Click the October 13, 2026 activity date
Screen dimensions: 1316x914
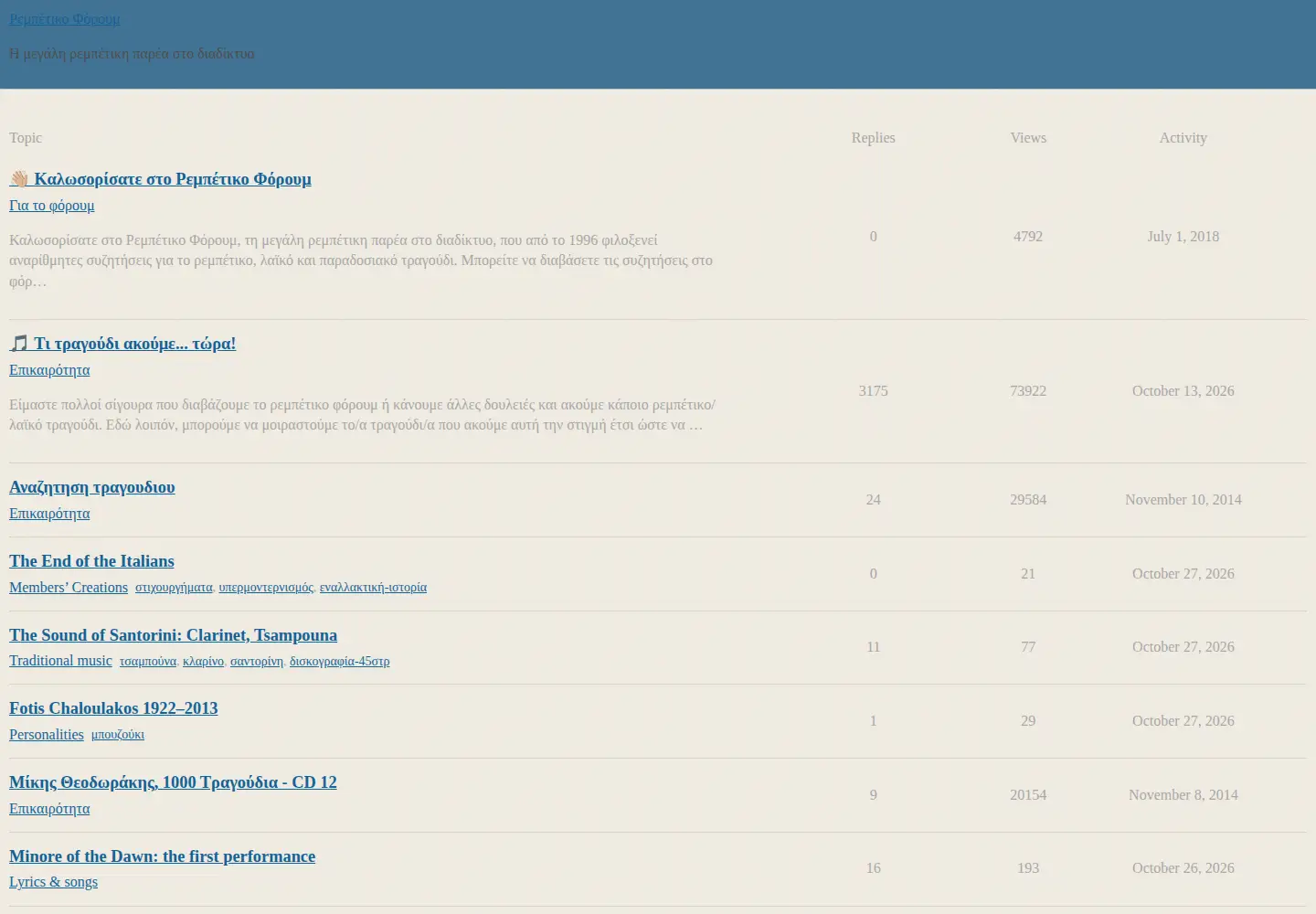tap(1183, 391)
